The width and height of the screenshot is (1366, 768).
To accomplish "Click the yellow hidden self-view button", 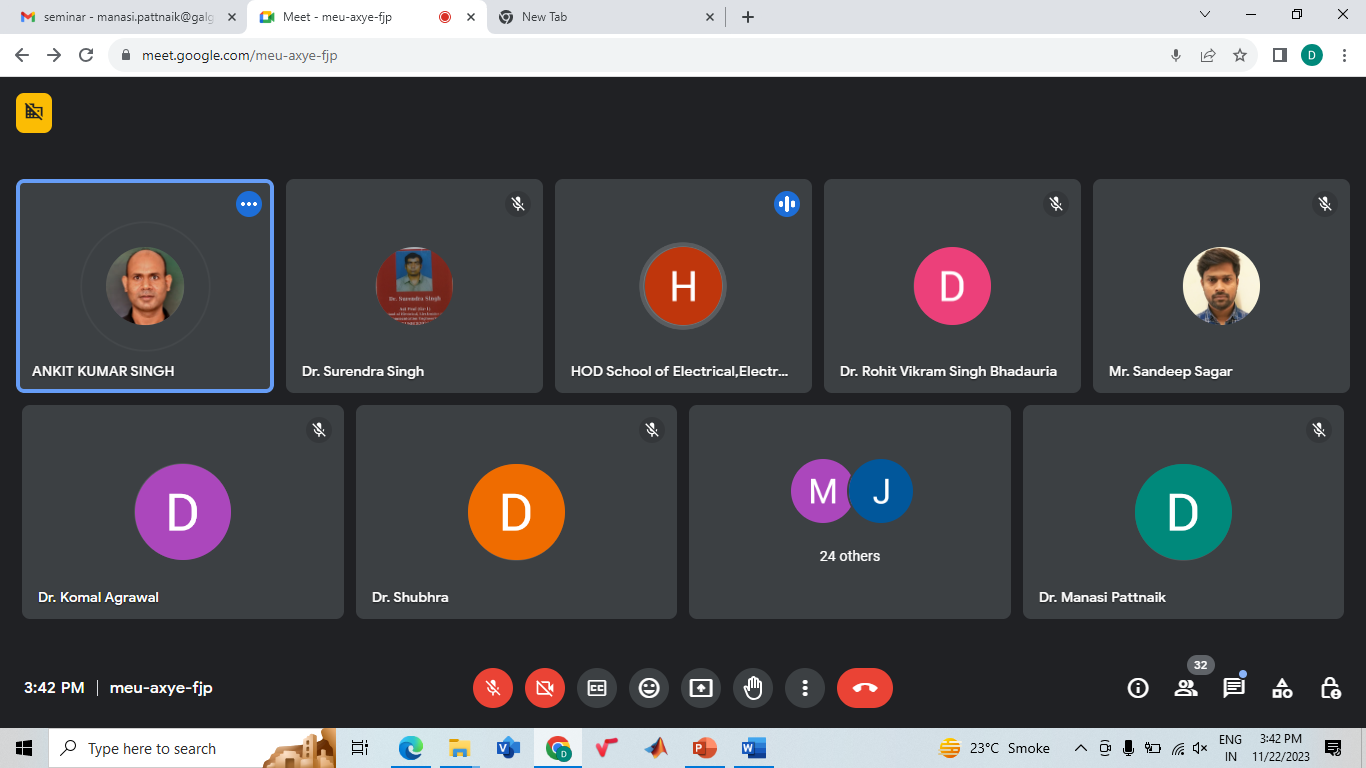I will click(34, 112).
